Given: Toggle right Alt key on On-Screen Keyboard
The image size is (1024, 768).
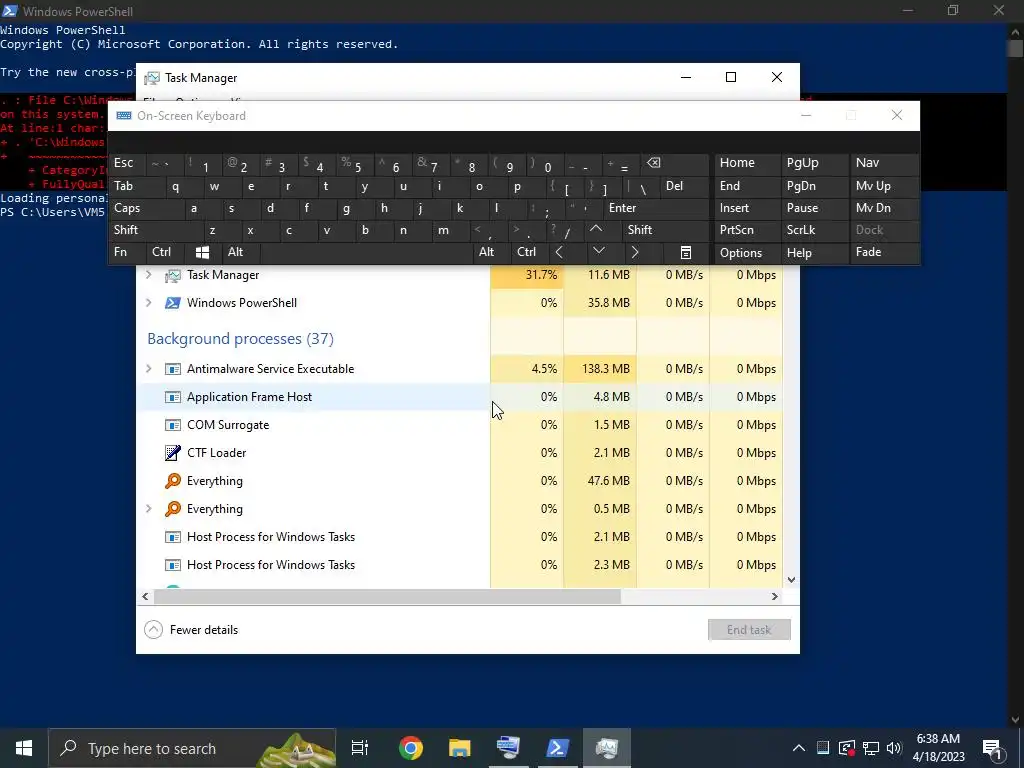Looking at the screenshot, I should [491, 252].
